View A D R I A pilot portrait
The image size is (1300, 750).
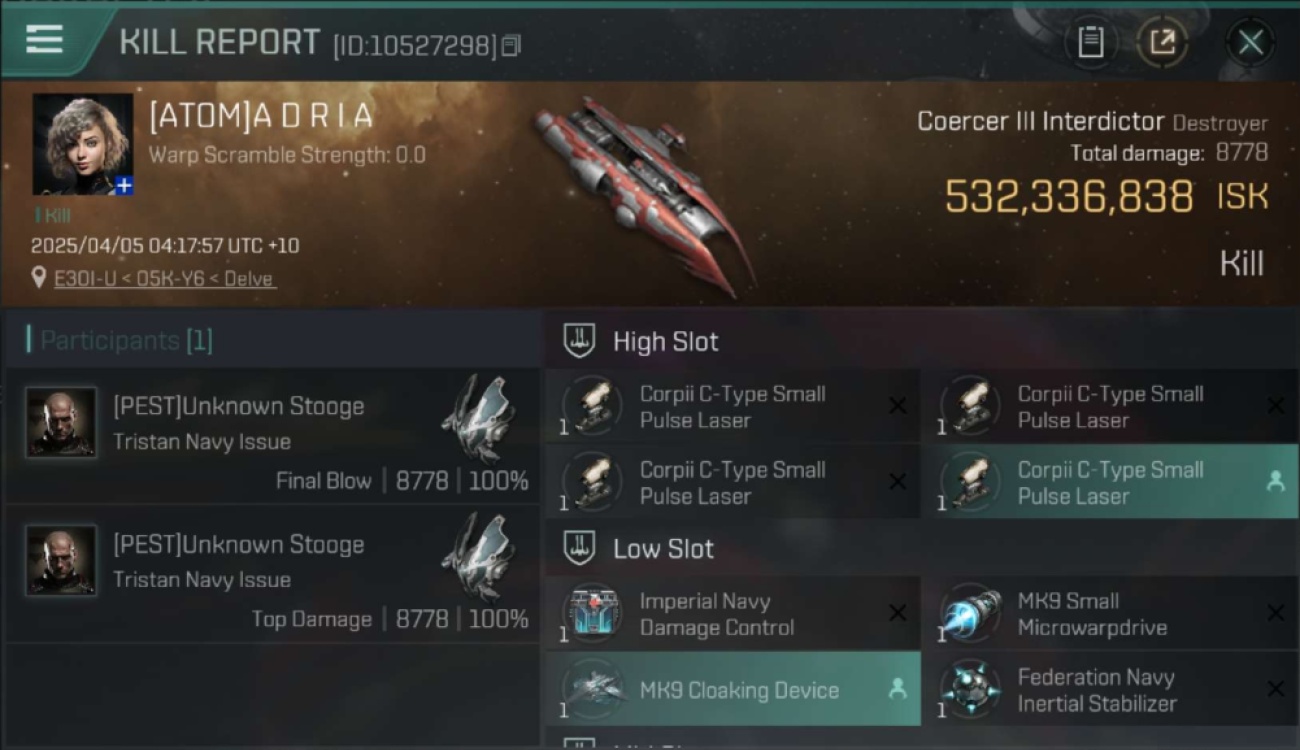click(x=82, y=144)
